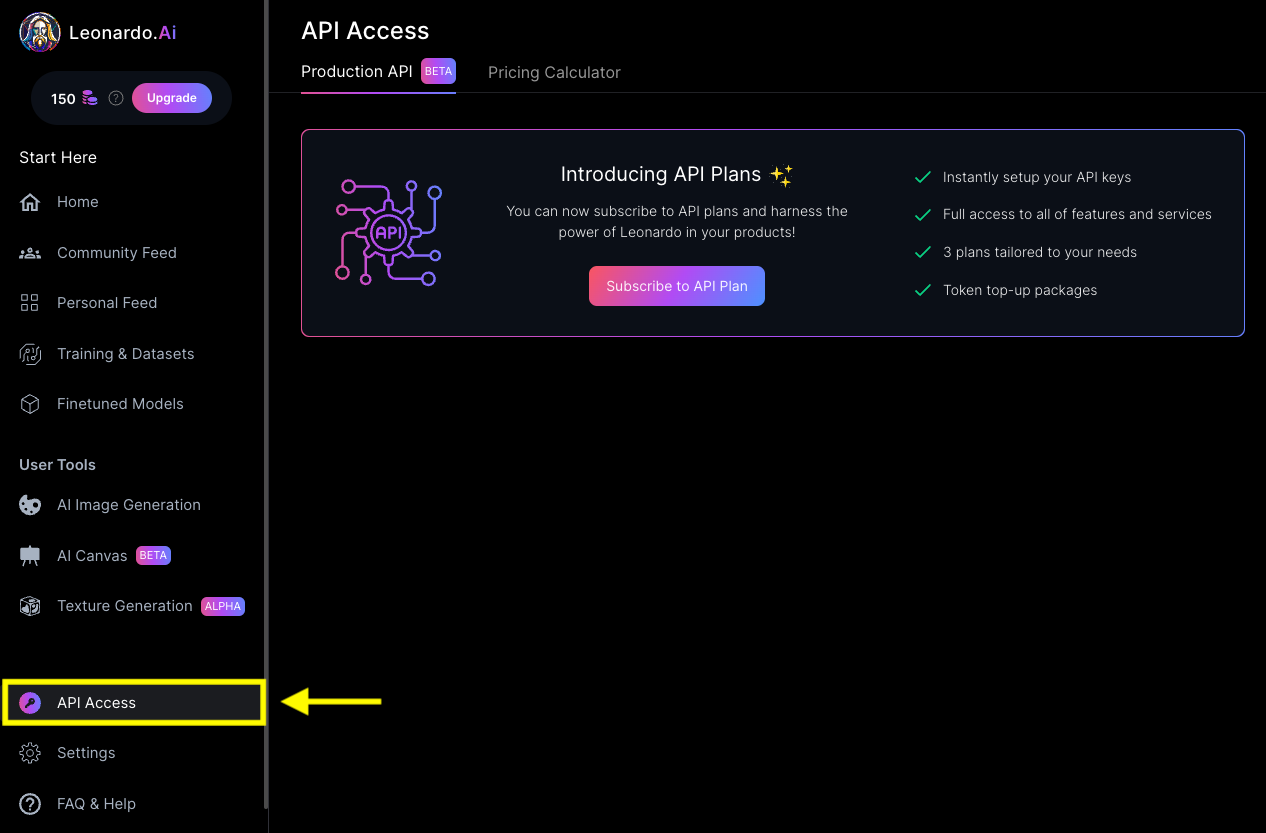Click the API Access page heading
This screenshot has height=833, width=1266.
365,31
